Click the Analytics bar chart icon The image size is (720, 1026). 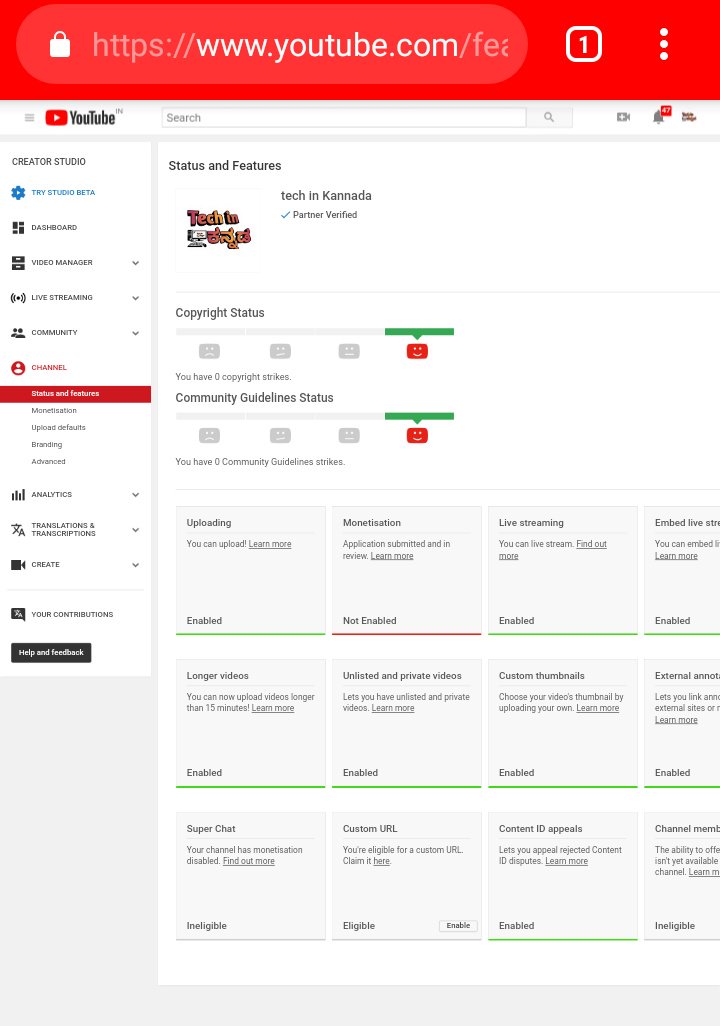[x=18, y=495]
